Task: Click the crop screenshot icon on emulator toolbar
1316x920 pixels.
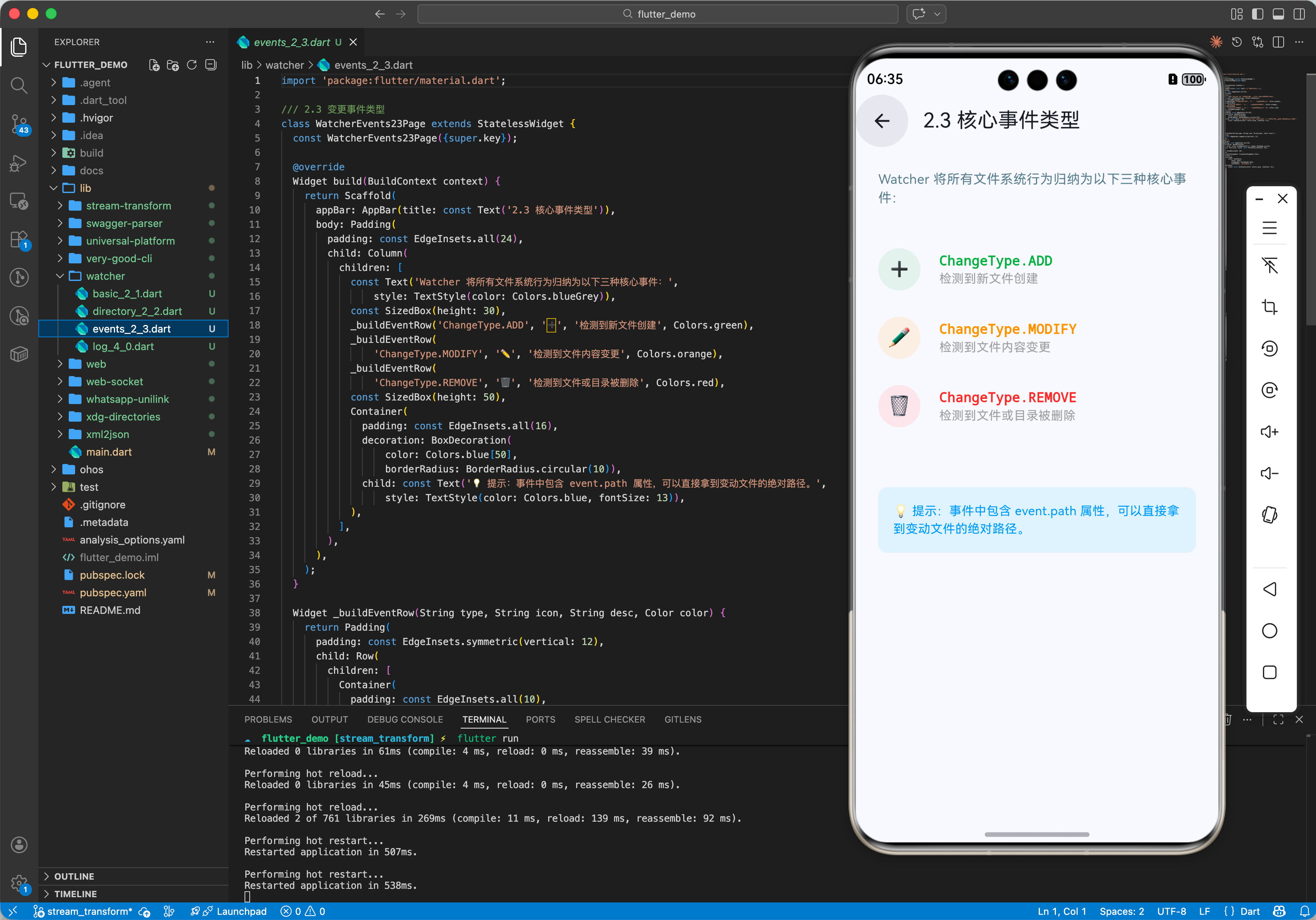Action: point(1269,307)
